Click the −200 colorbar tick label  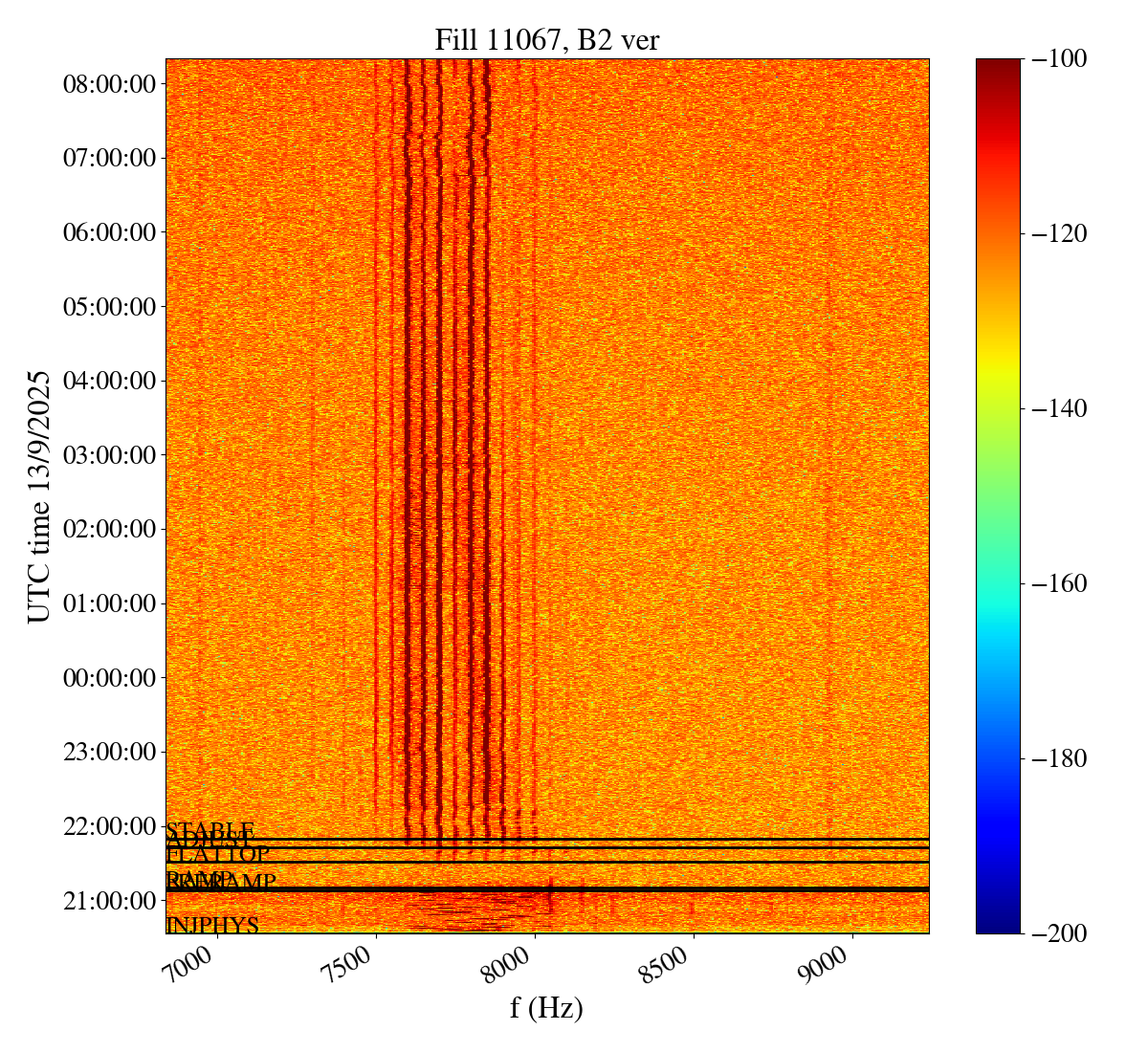click(x=1060, y=933)
